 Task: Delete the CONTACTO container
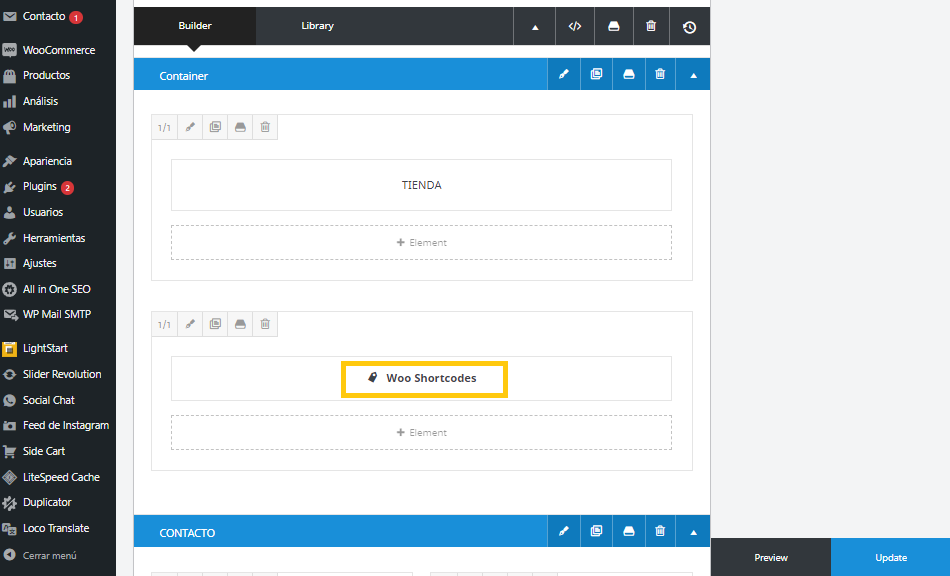click(660, 532)
